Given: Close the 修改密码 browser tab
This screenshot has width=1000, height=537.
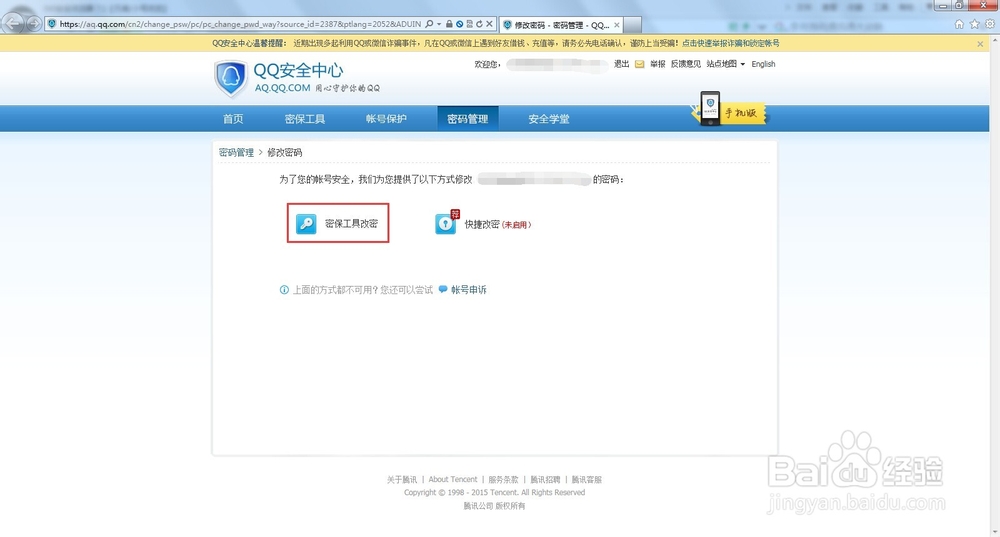Looking at the screenshot, I should pos(617,25).
